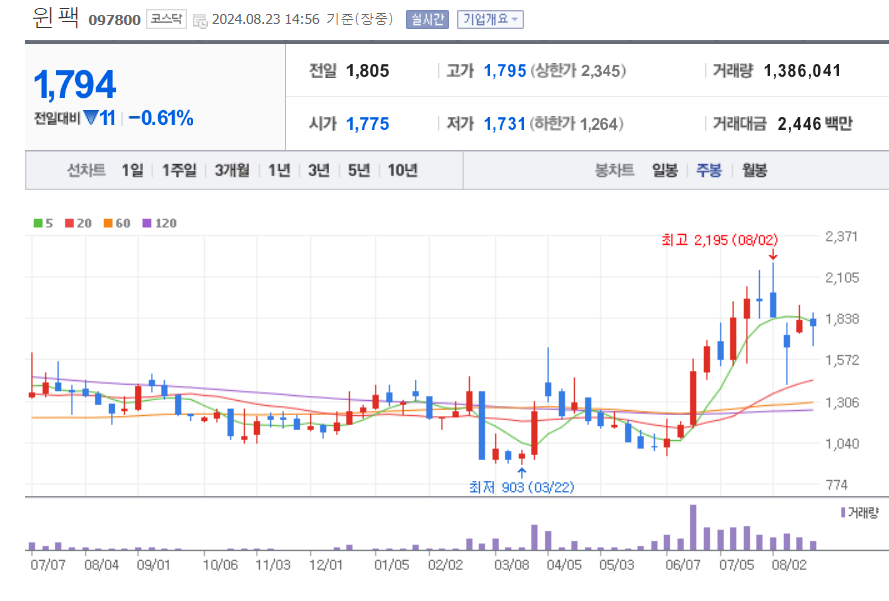Click the 최고 2,195 (08/02) chart label

[x=719, y=240]
